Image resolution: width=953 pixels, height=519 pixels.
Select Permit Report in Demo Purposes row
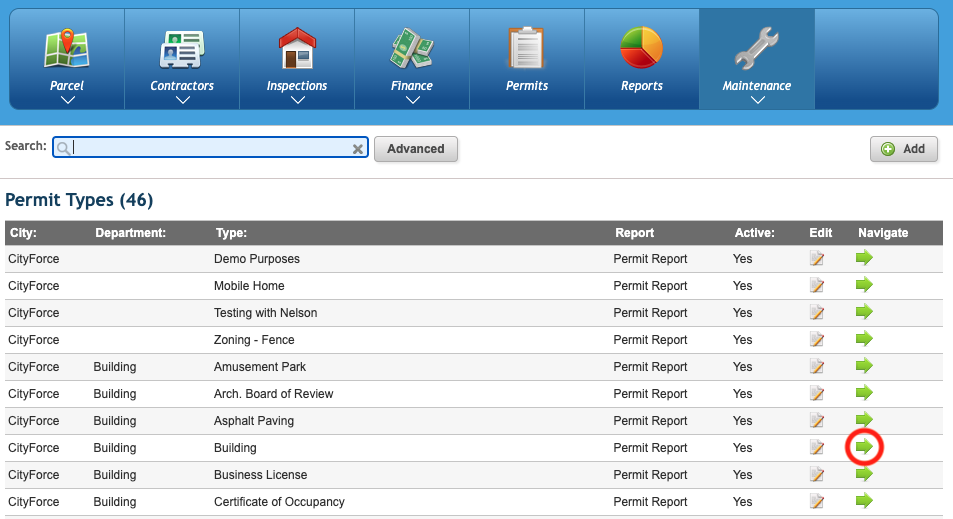coord(650,259)
